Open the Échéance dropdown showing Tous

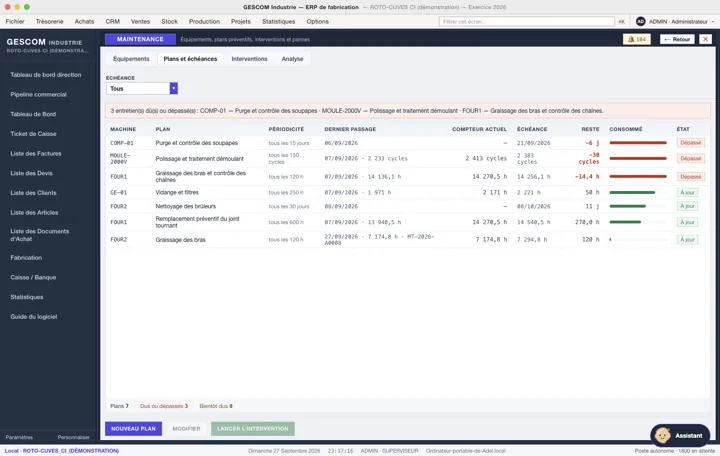point(142,89)
